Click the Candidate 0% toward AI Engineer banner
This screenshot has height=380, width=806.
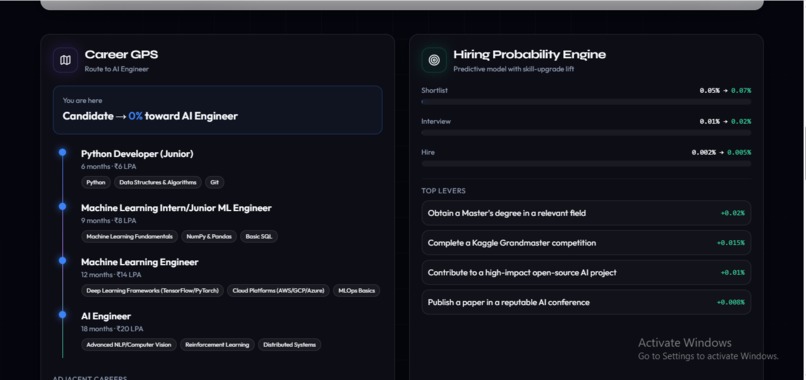(x=217, y=110)
